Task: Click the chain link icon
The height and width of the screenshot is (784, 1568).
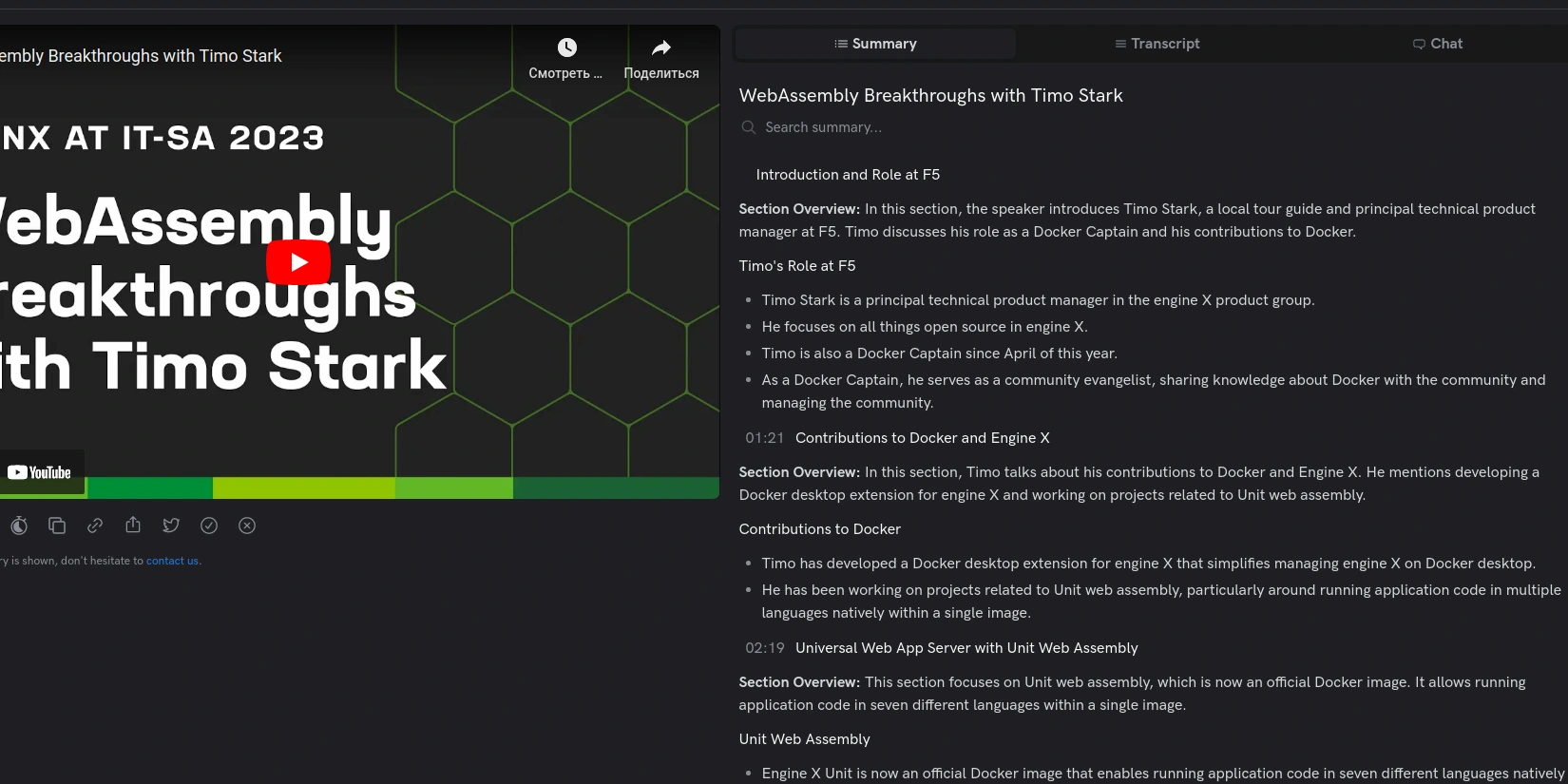Action: pos(95,526)
